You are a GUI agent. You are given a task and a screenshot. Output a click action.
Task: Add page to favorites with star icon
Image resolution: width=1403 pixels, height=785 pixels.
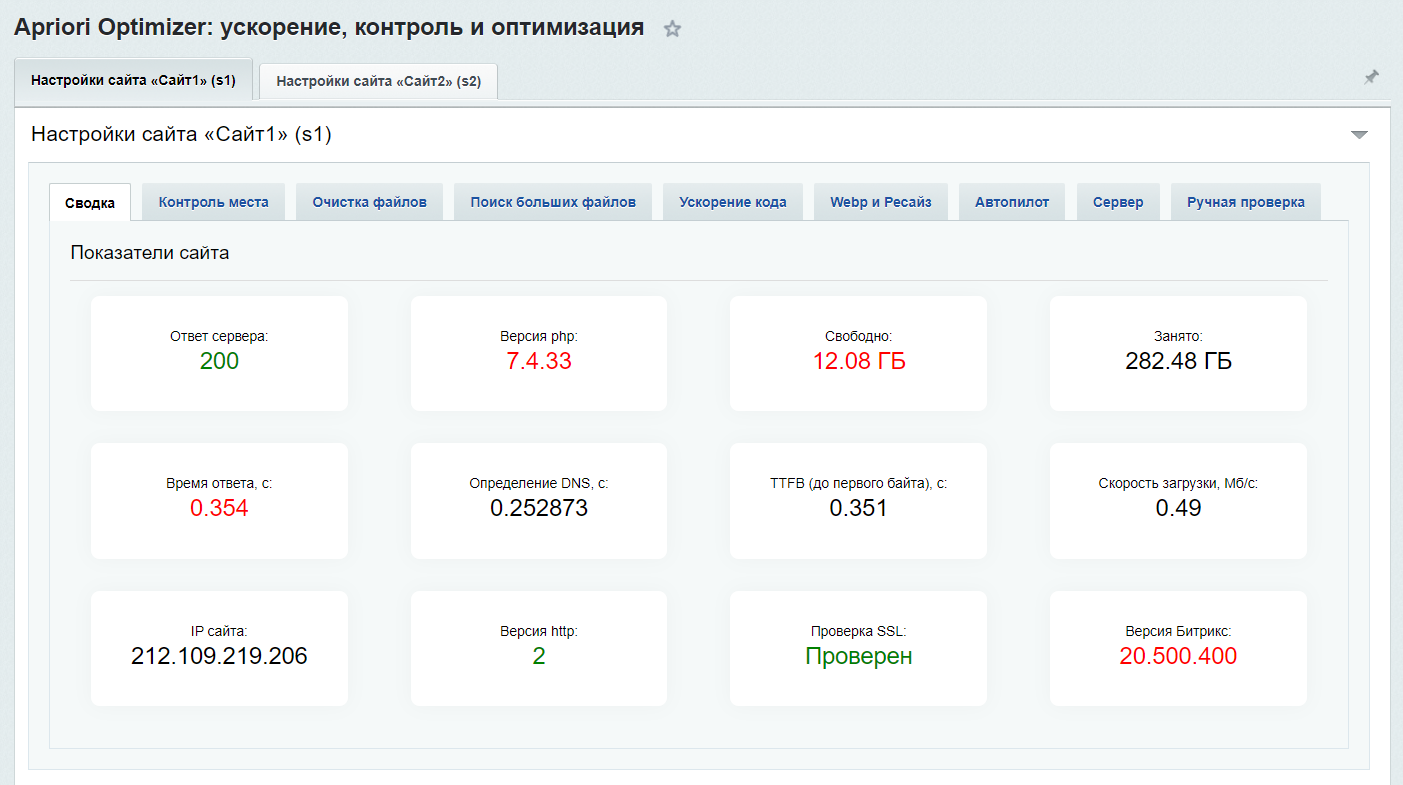[x=672, y=29]
